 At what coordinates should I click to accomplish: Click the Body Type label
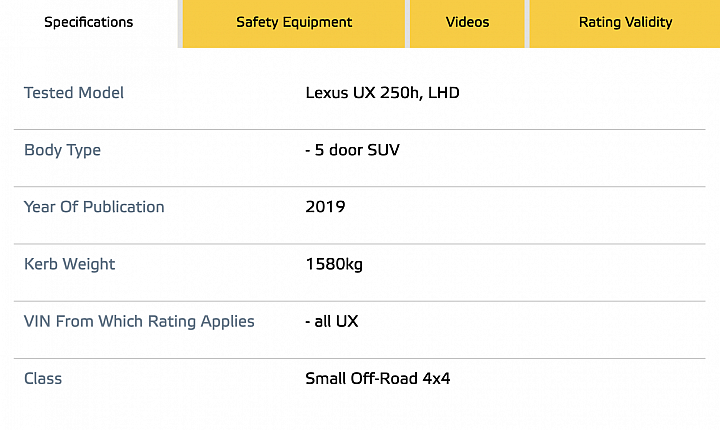coord(62,150)
